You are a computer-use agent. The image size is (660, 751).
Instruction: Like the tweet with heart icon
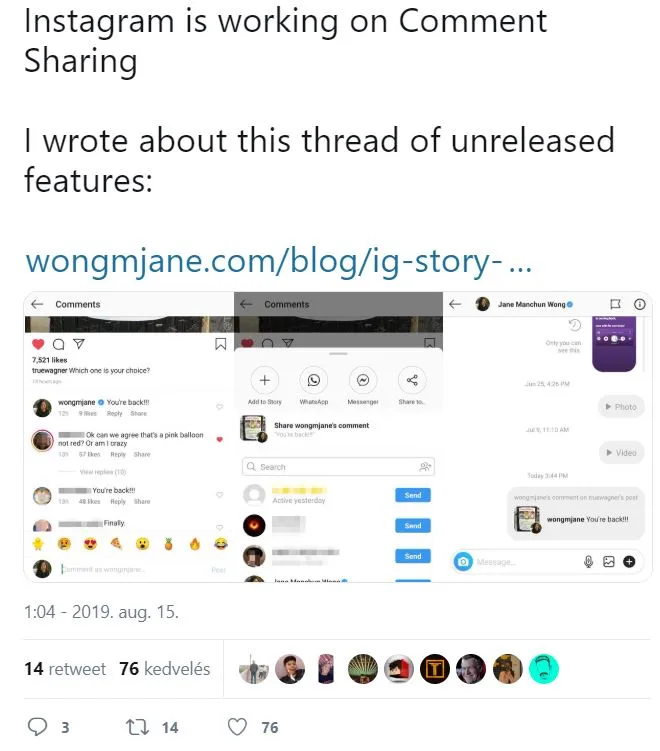(237, 727)
